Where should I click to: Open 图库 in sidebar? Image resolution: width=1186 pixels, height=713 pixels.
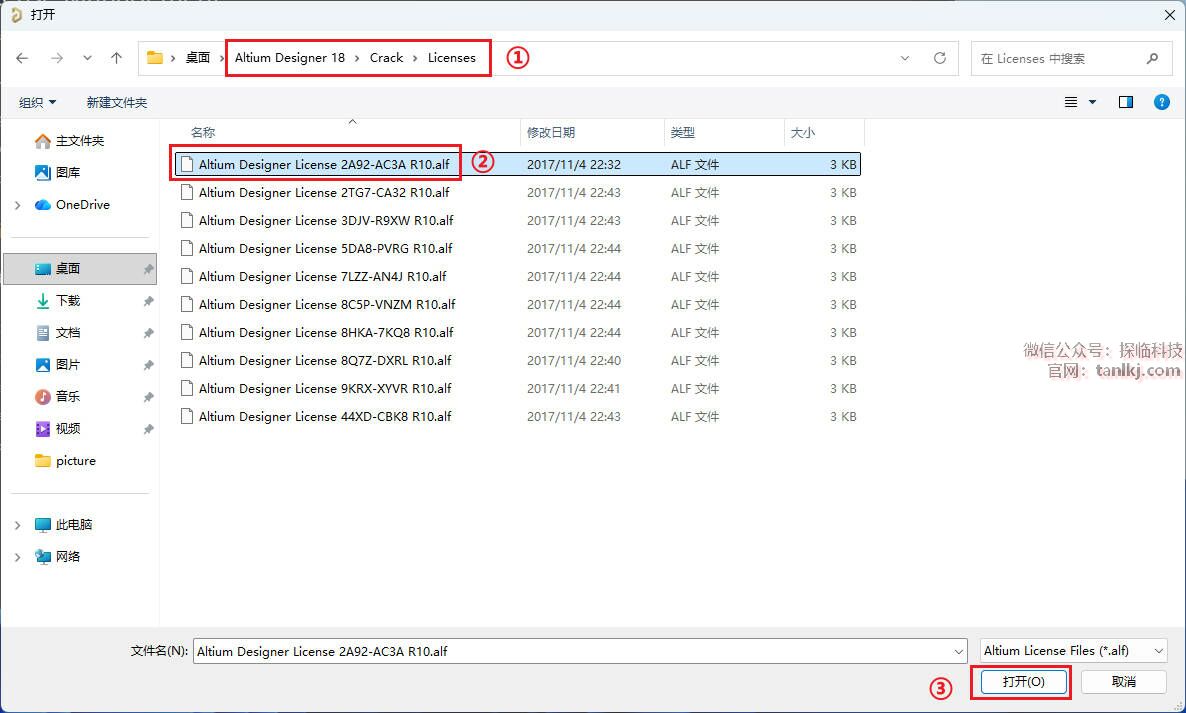point(67,172)
